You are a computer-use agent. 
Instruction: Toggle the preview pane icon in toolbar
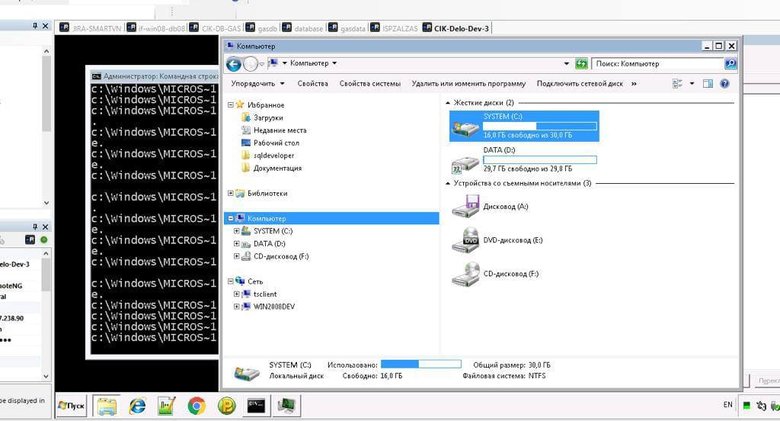pyautogui.click(x=707, y=84)
